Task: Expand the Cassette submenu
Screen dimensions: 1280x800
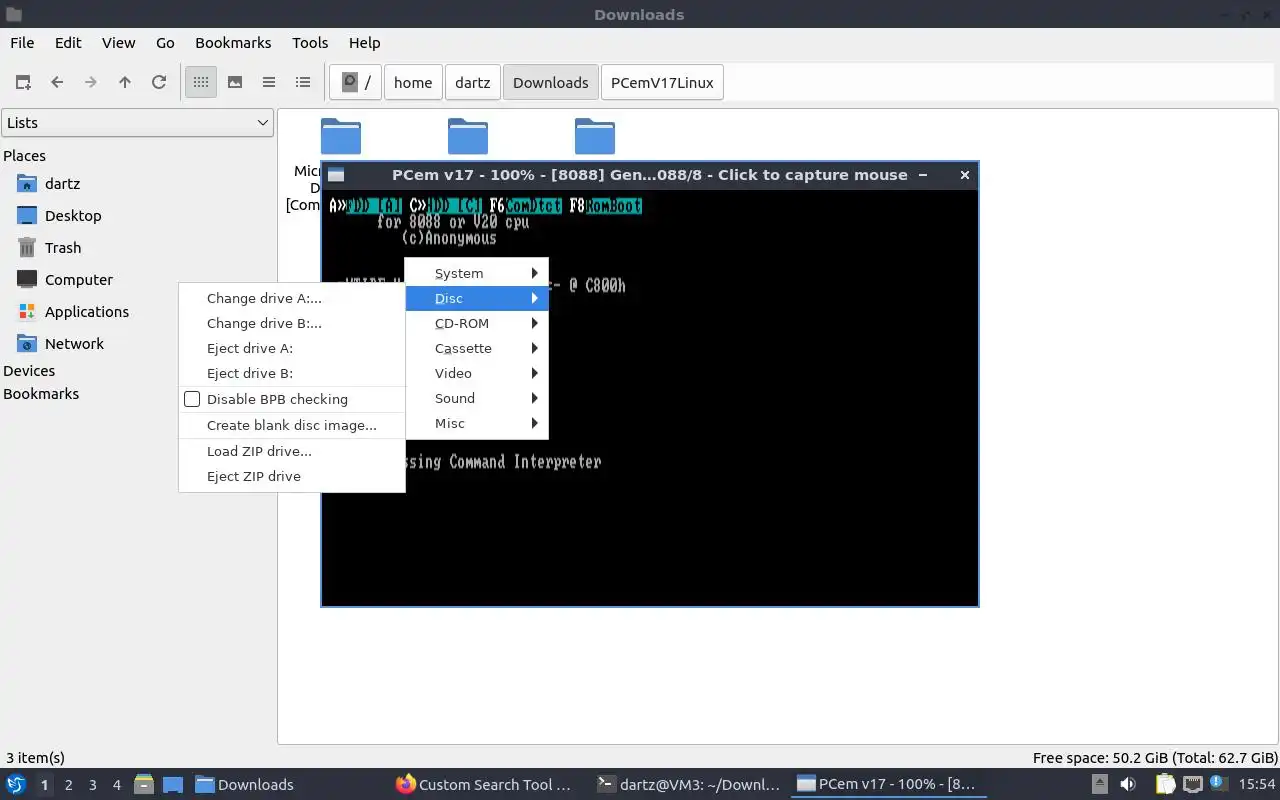Action: click(477, 348)
